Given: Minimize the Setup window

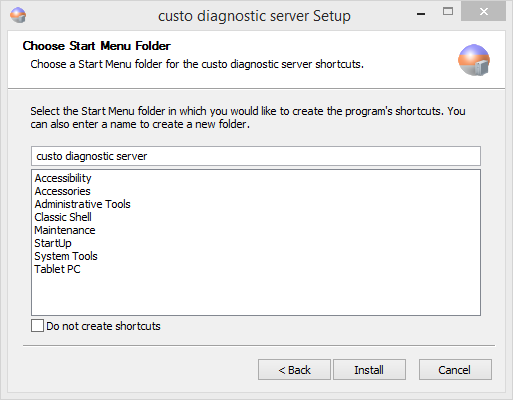Looking at the screenshot, I should 421,13.
